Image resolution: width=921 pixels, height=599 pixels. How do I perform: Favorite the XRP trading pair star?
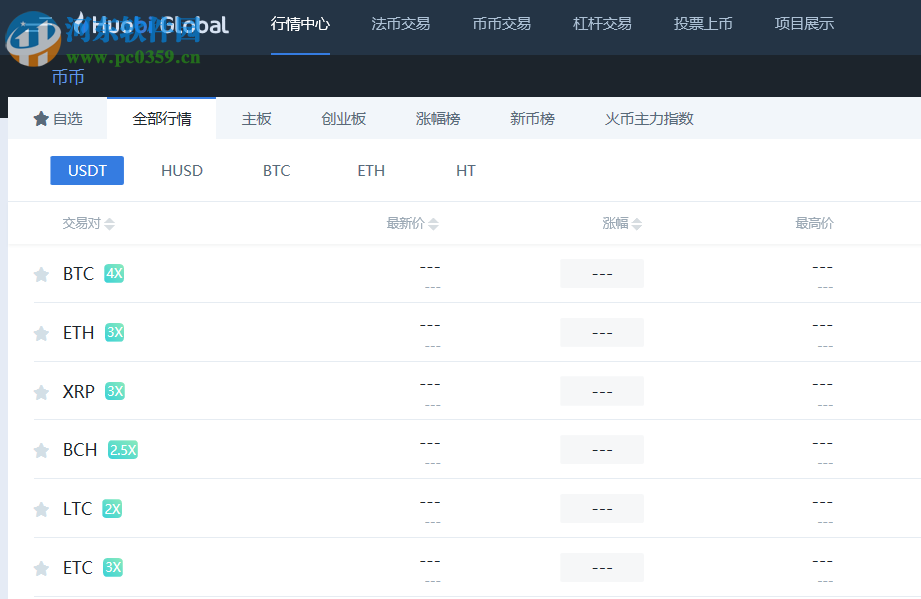tap(41, 391)
